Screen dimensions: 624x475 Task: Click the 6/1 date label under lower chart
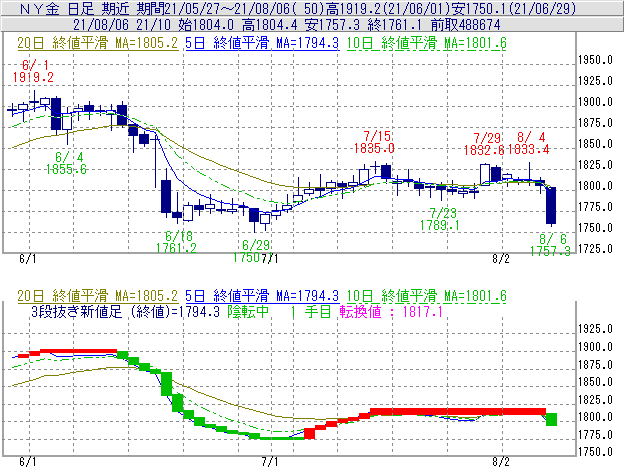point(27,462)
